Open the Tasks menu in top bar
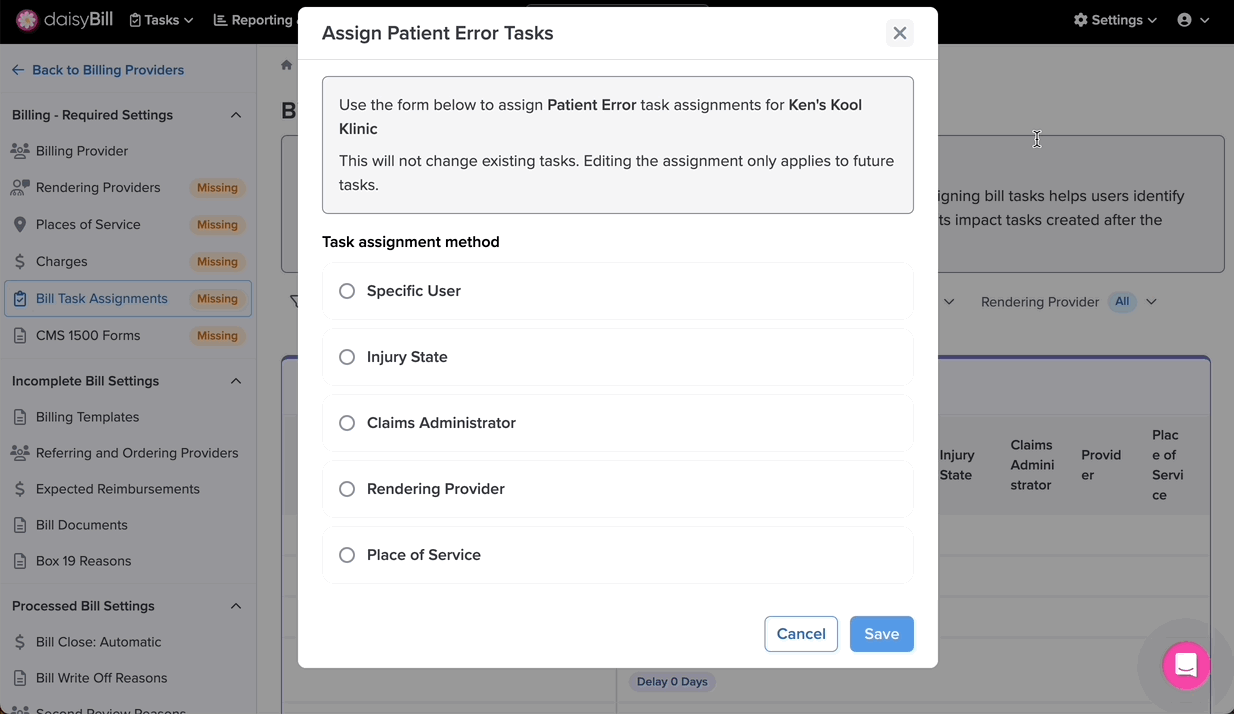The height and width of the screenshot is (714, 1234). (x=161, y=20)
